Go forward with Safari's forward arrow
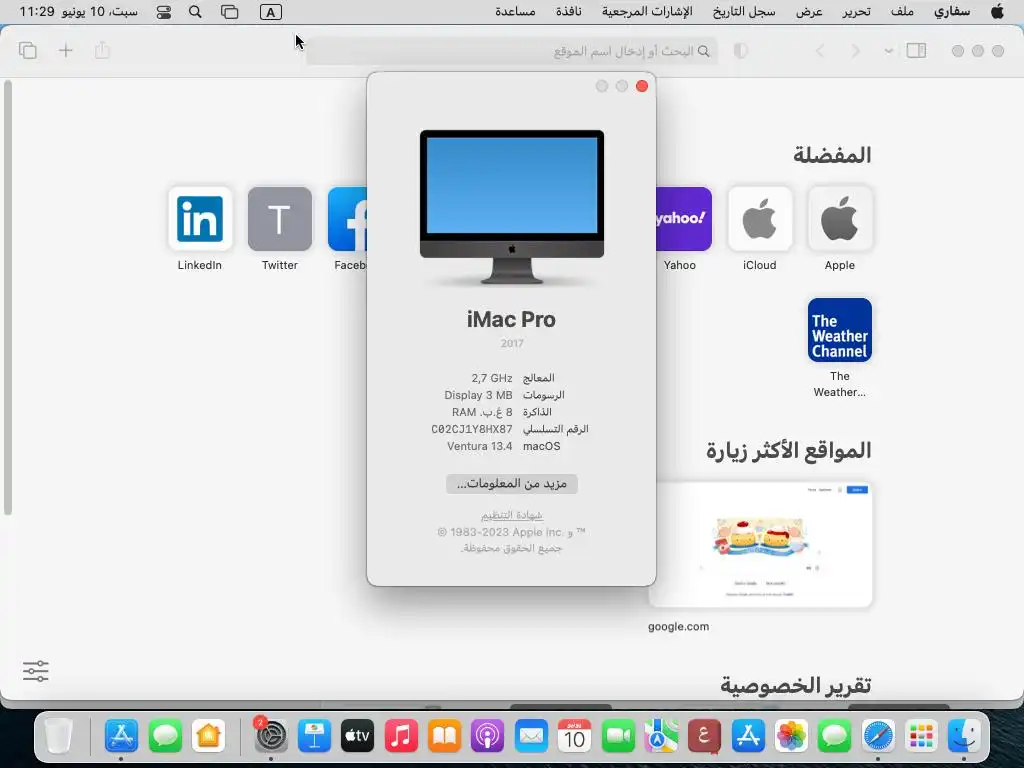The height and width of the screenshot is (768, 1024). pos(856,51)
